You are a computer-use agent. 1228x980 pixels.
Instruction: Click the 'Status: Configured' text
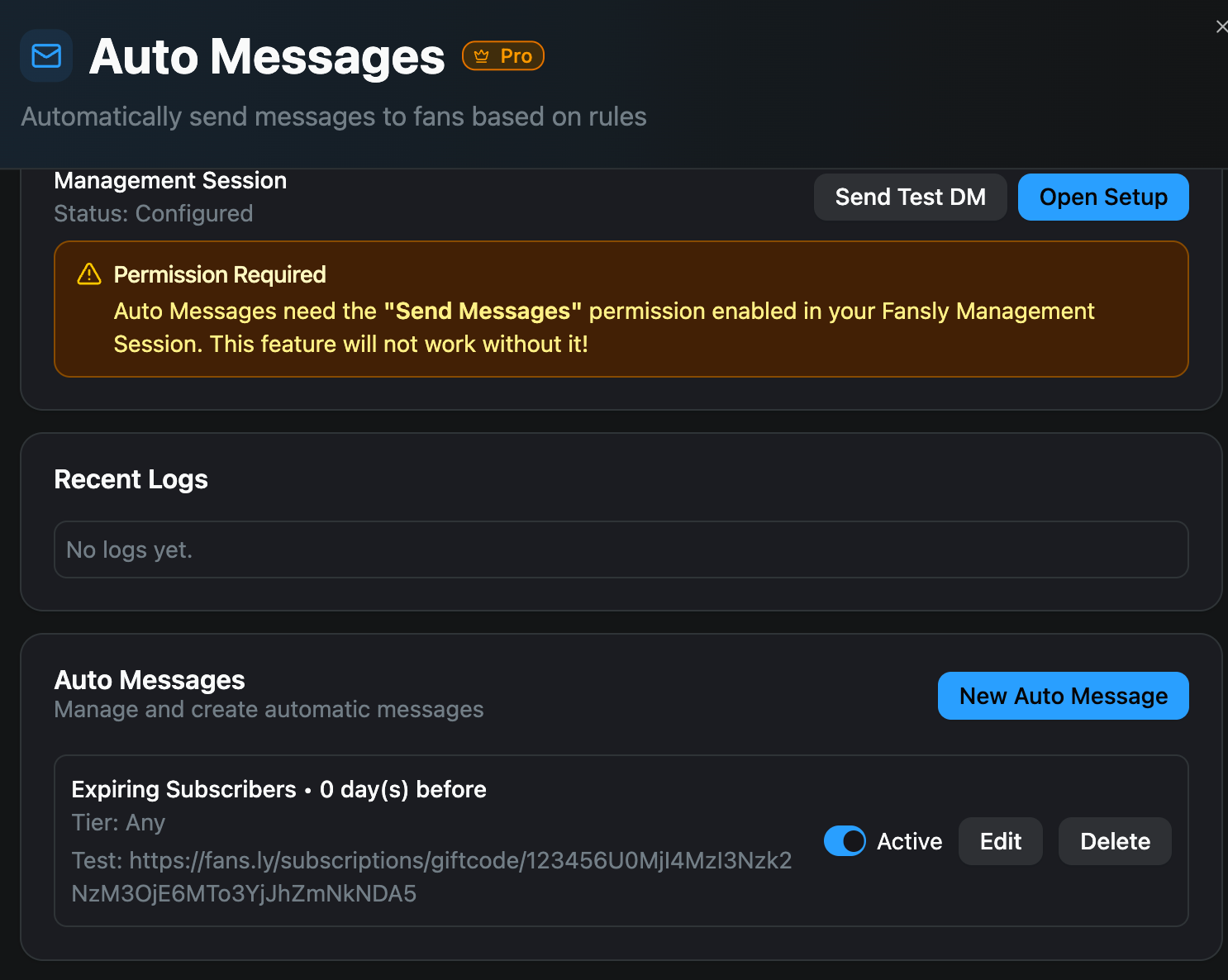[x=154, y=214]
